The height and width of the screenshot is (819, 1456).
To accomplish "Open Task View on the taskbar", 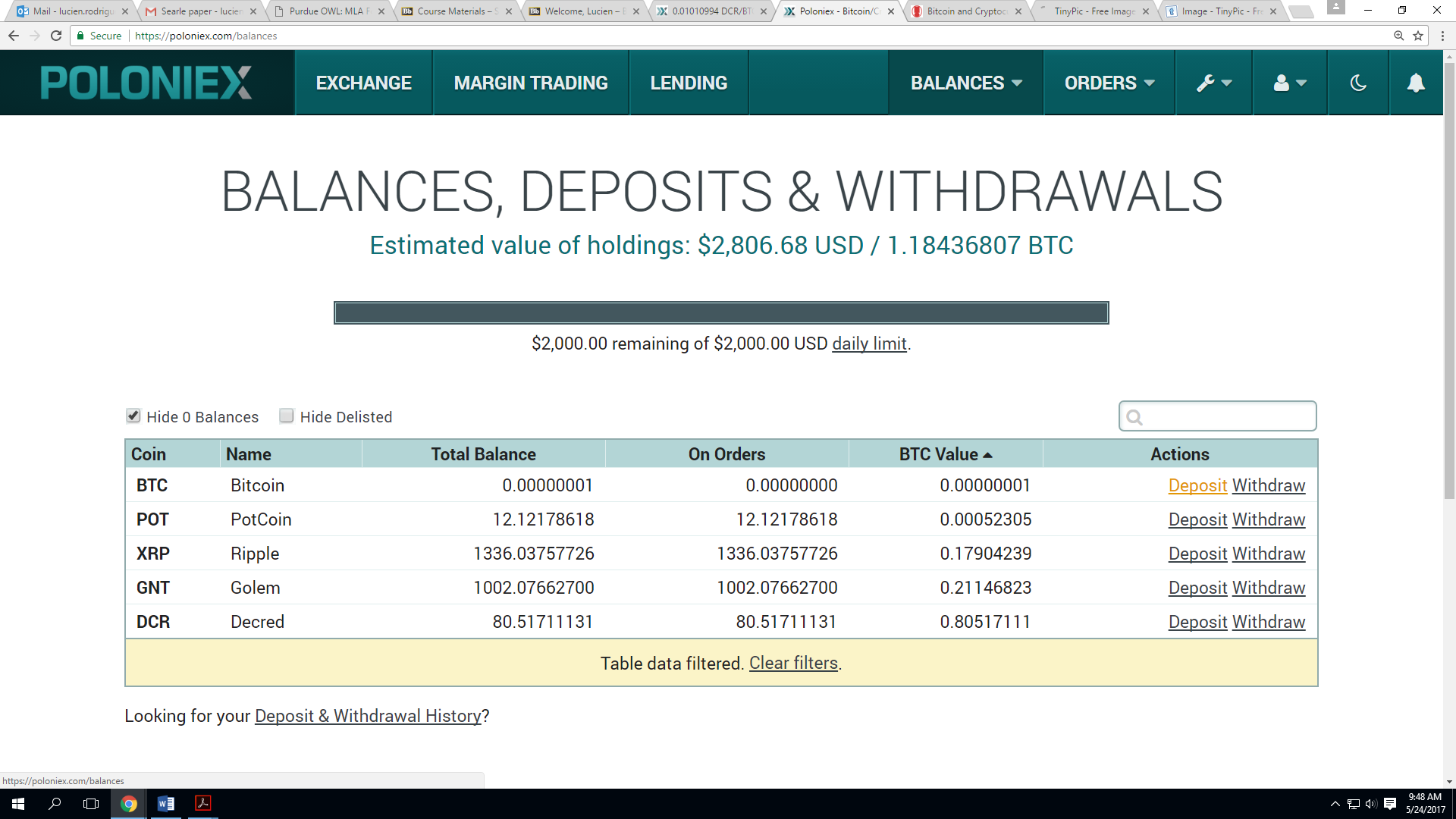I will [x=91, y=804].
